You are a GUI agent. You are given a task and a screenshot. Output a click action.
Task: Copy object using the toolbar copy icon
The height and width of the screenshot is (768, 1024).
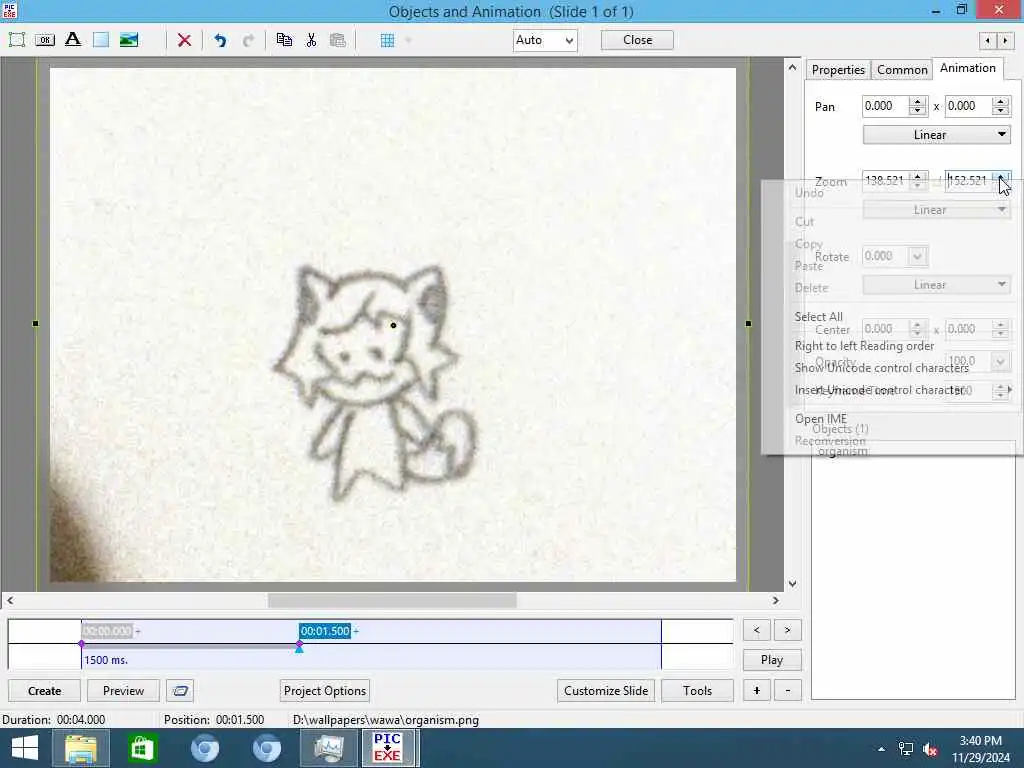(284, 40)
